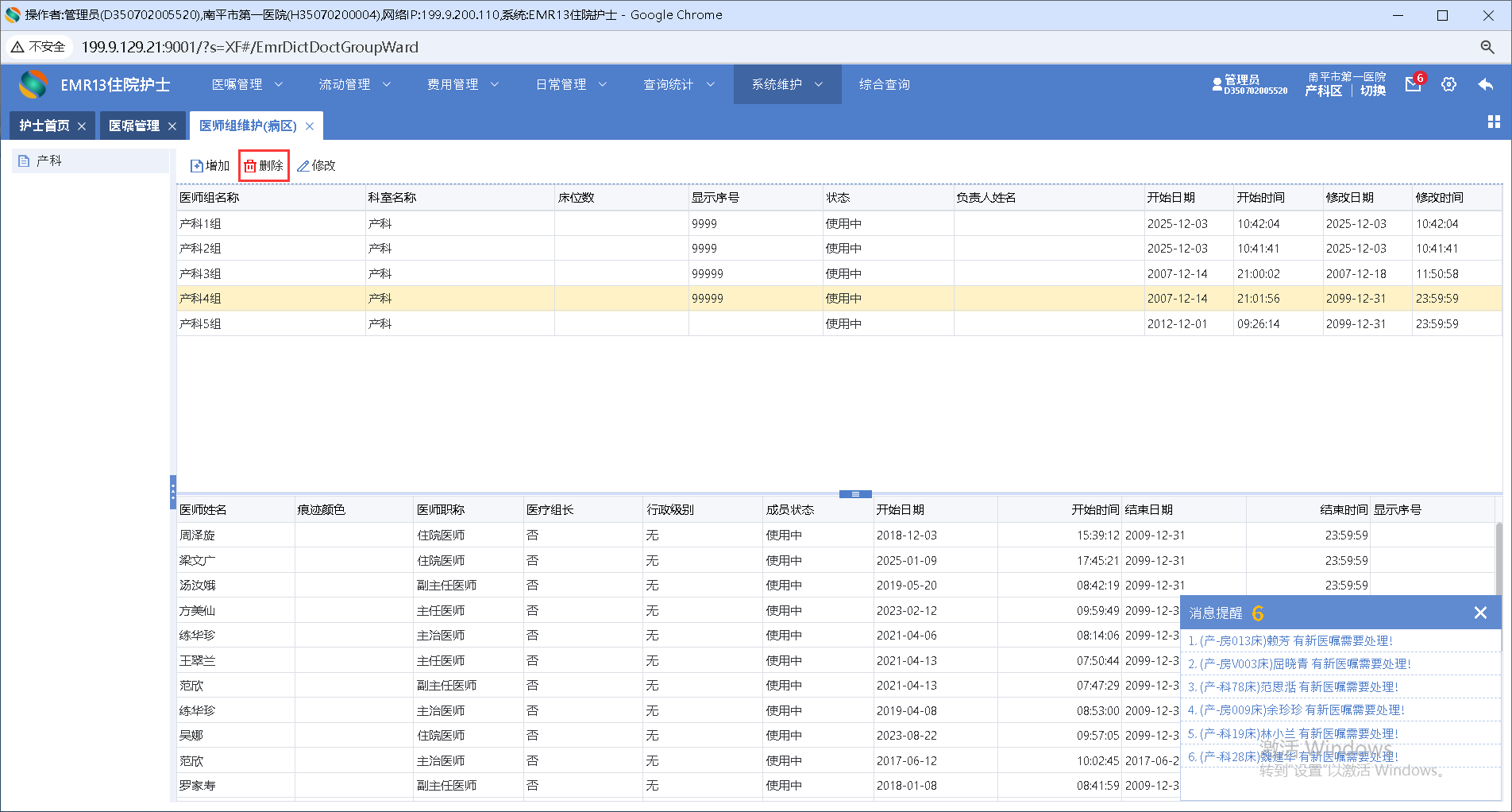The image size is (1512, 812).
Task: Expand the 医嘱管理 dropdown menu
Action: [x=246, y=84]
